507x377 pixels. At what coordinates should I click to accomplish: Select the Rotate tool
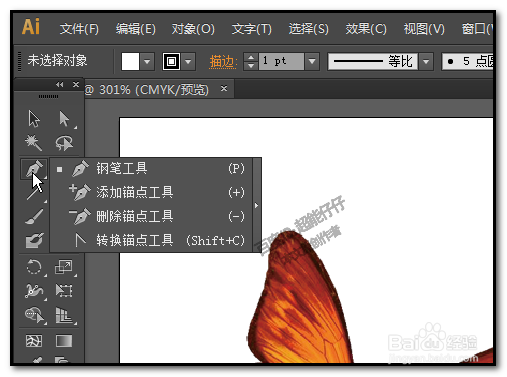pyautogui.click(x=34, y=267)
